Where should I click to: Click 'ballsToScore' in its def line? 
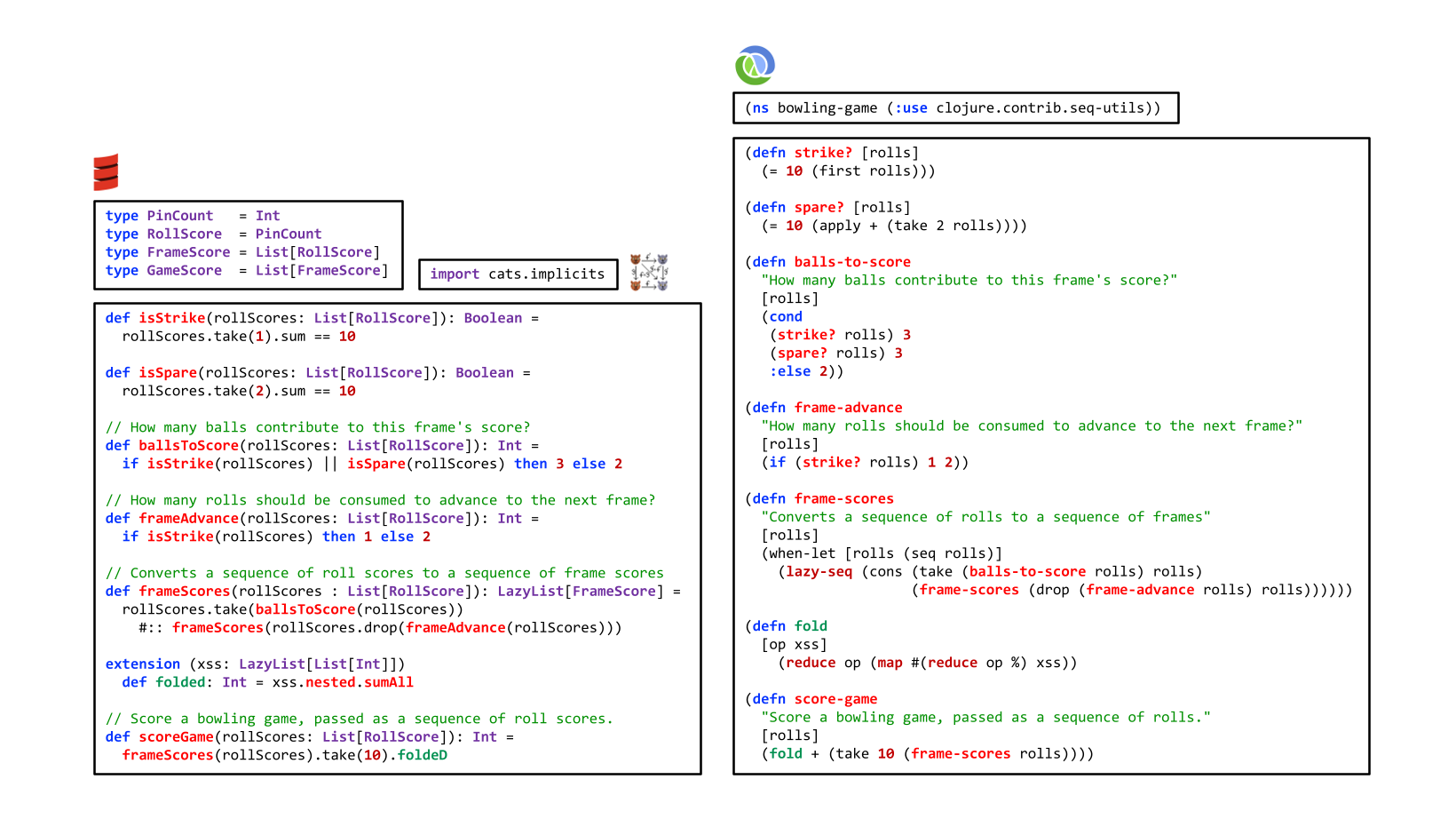click(x=189, y=446)
